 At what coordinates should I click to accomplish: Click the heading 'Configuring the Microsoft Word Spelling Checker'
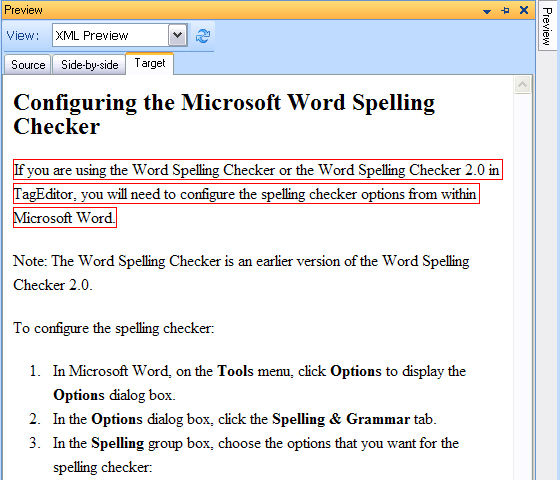224,114
